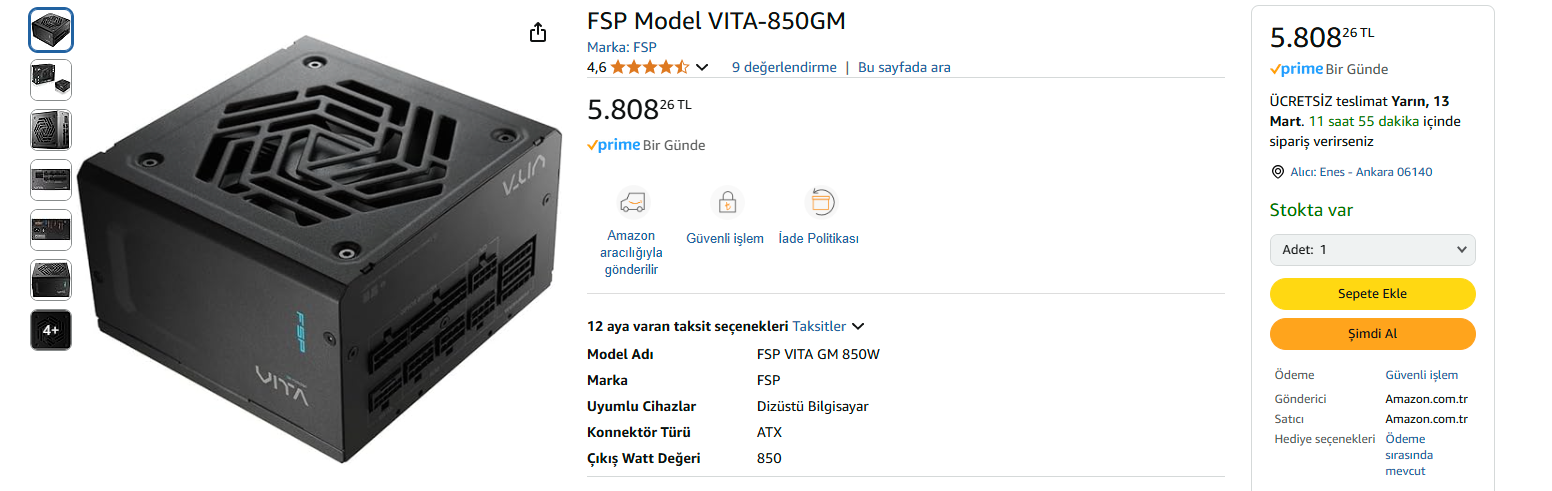
Task: Open the Marka: FSP brand link
Action: point(621,47)
